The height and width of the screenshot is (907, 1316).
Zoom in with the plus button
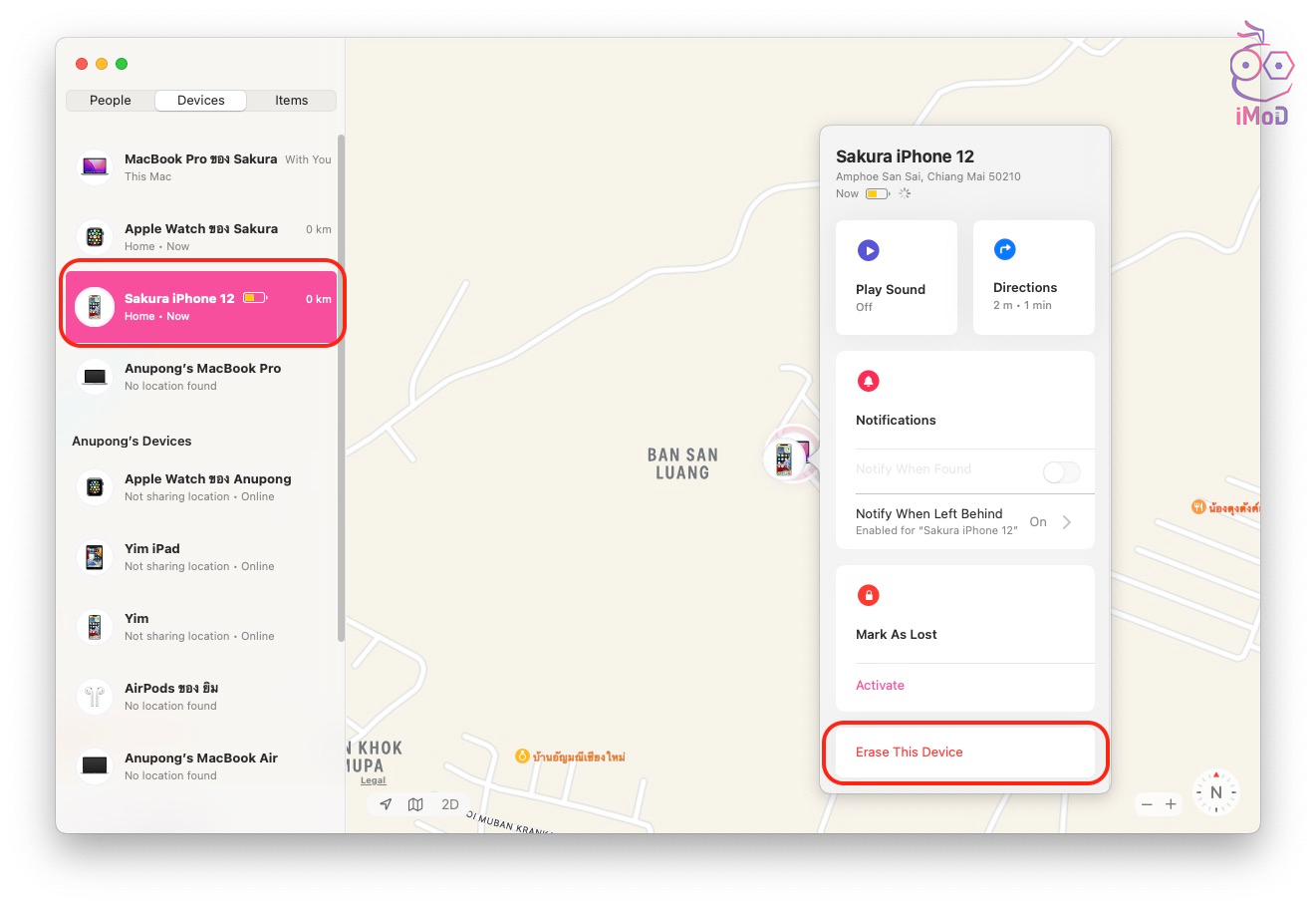[1171, 804]
